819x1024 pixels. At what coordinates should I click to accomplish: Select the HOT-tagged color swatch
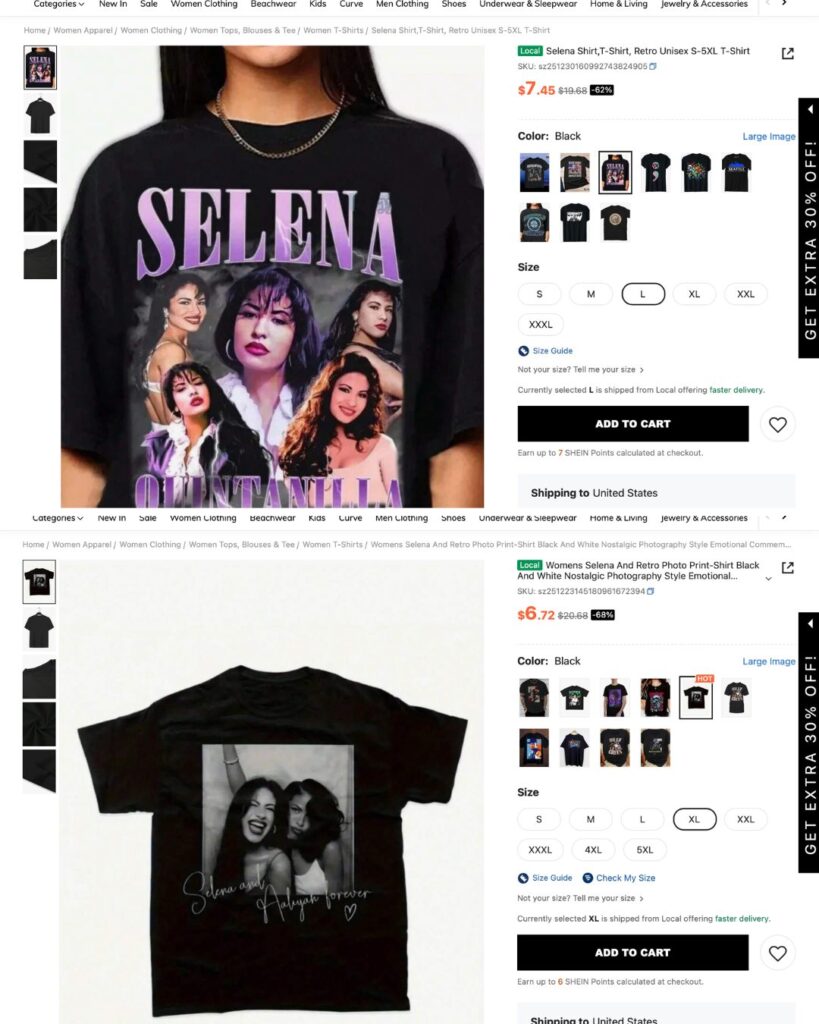(696, 697)
